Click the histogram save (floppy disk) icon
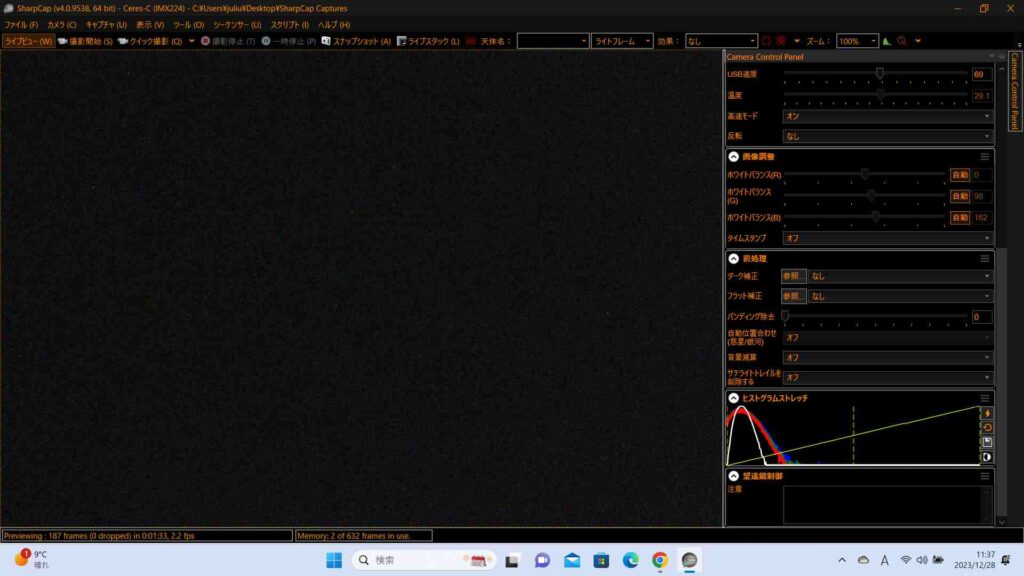Screen dimensions: 1024x576 (x=988, y=442)
